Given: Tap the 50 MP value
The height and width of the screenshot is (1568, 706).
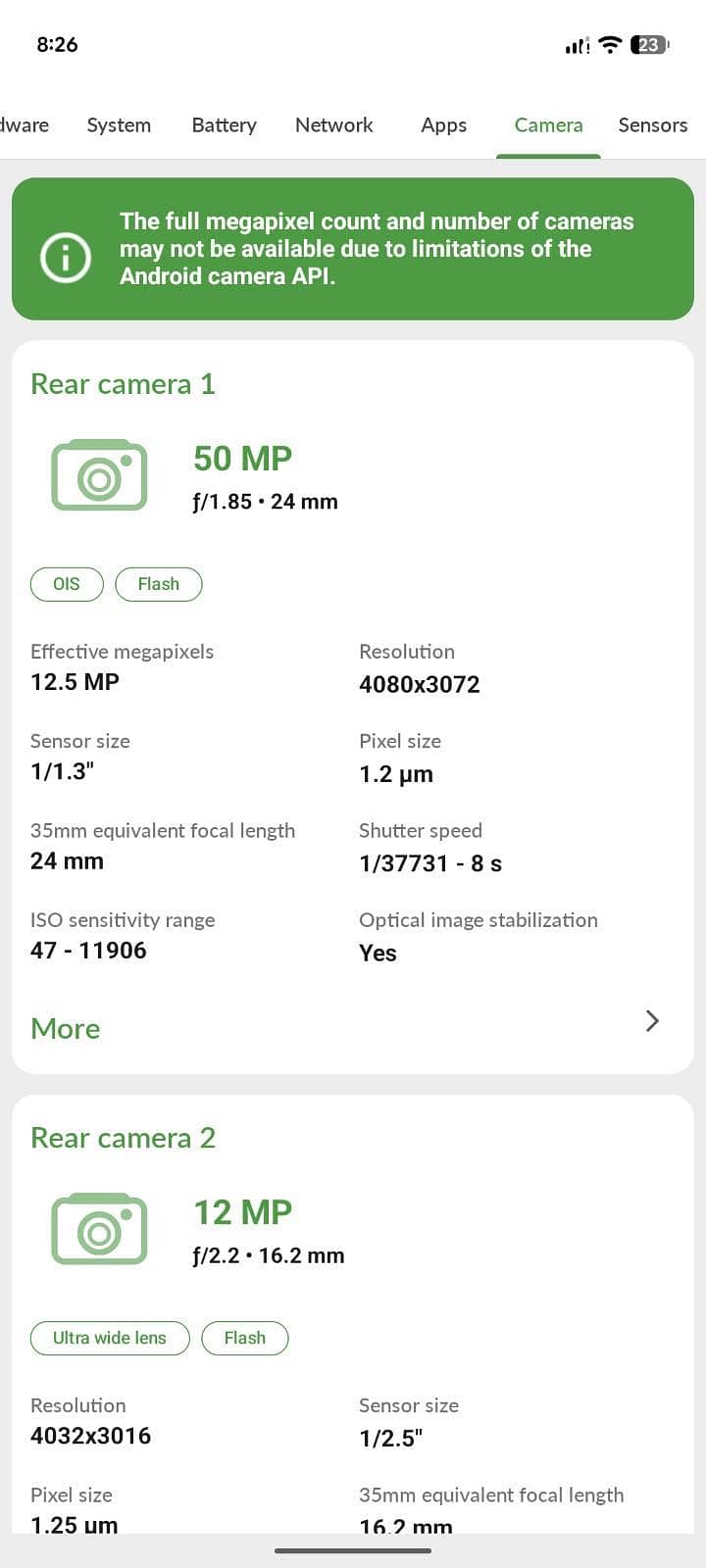Looking at the screenshot, I should coord(242,458).
